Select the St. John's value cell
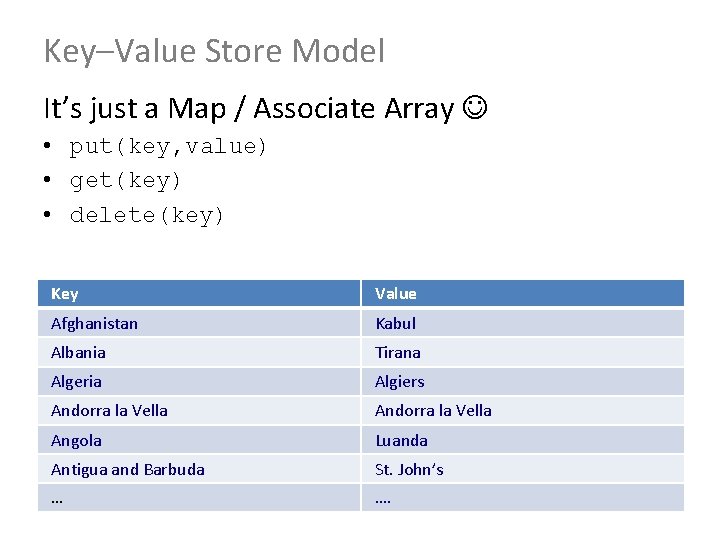Image resolution: width=720 pixels, height=540 pixels. pos(409,469)
